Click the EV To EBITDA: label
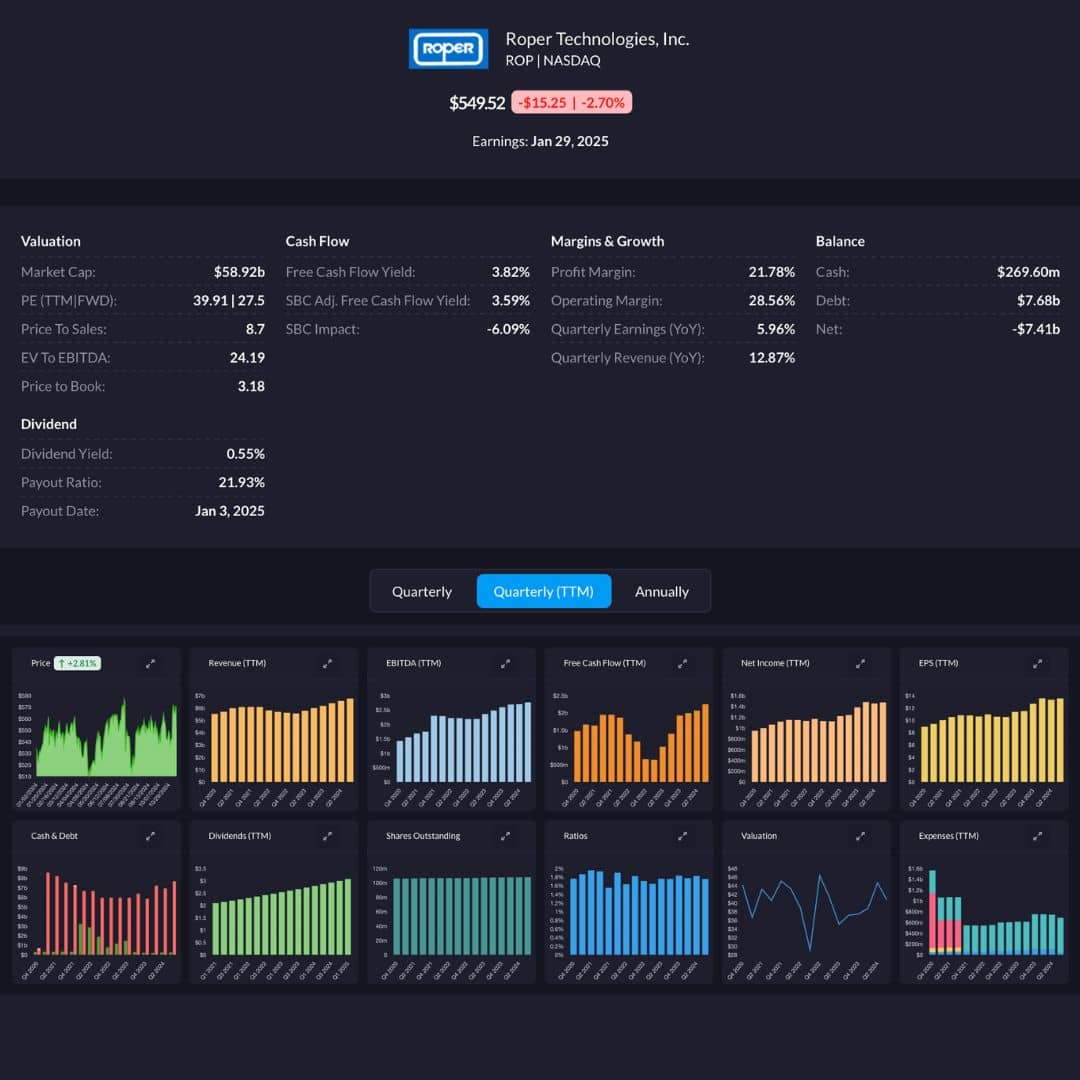Viewport: 1080px width, 1080px height. pos(65,357)
